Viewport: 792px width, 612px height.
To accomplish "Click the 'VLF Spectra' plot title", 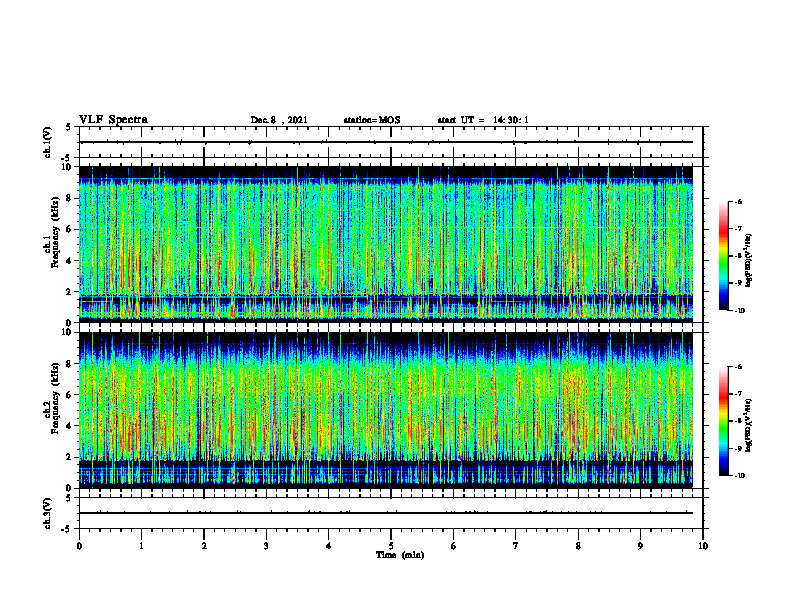I will pyautogui.click(x=113, y=120).
